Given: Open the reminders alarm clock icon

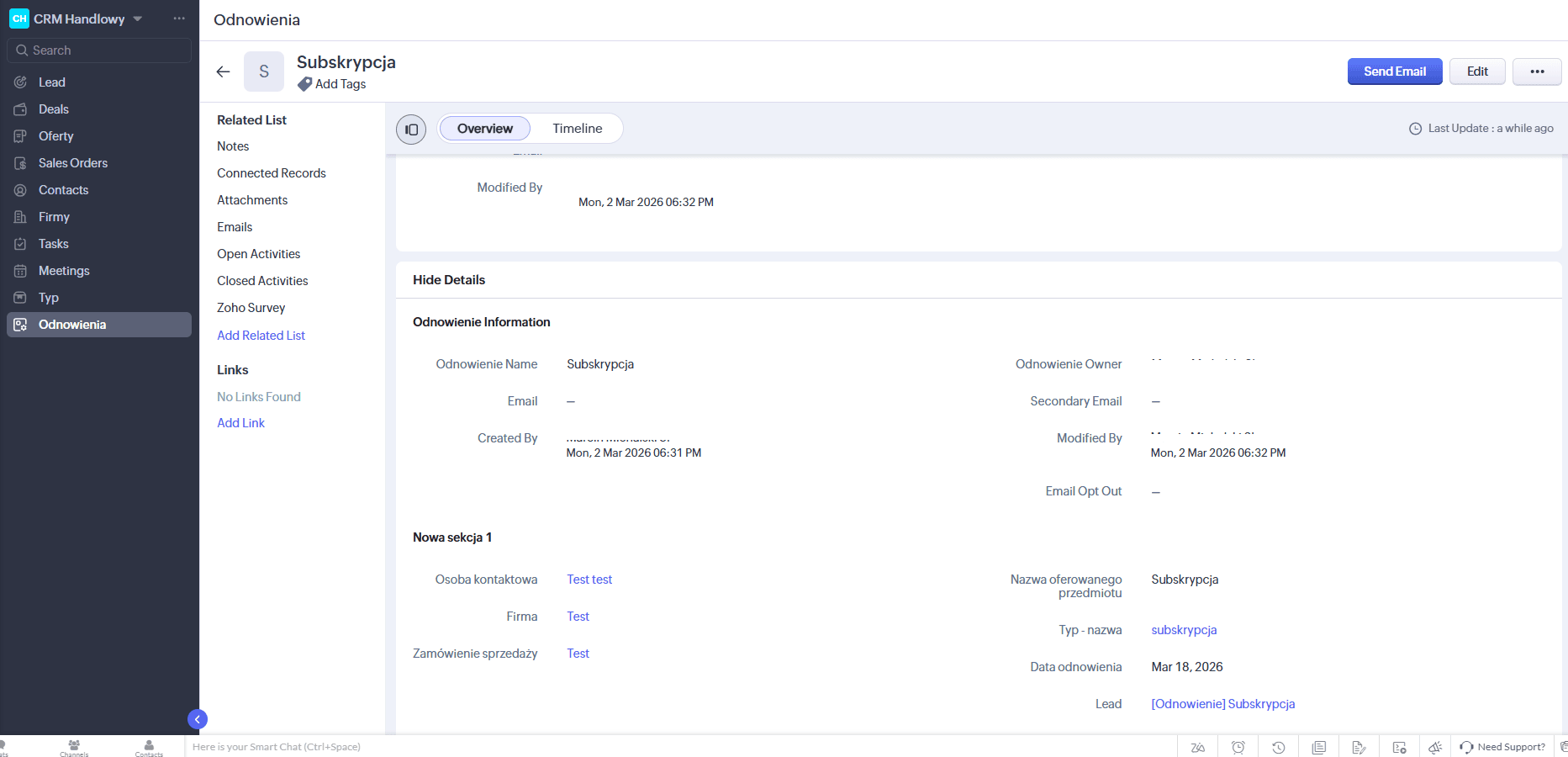Looking at the screenshot, I should [x=1238, y=747].
